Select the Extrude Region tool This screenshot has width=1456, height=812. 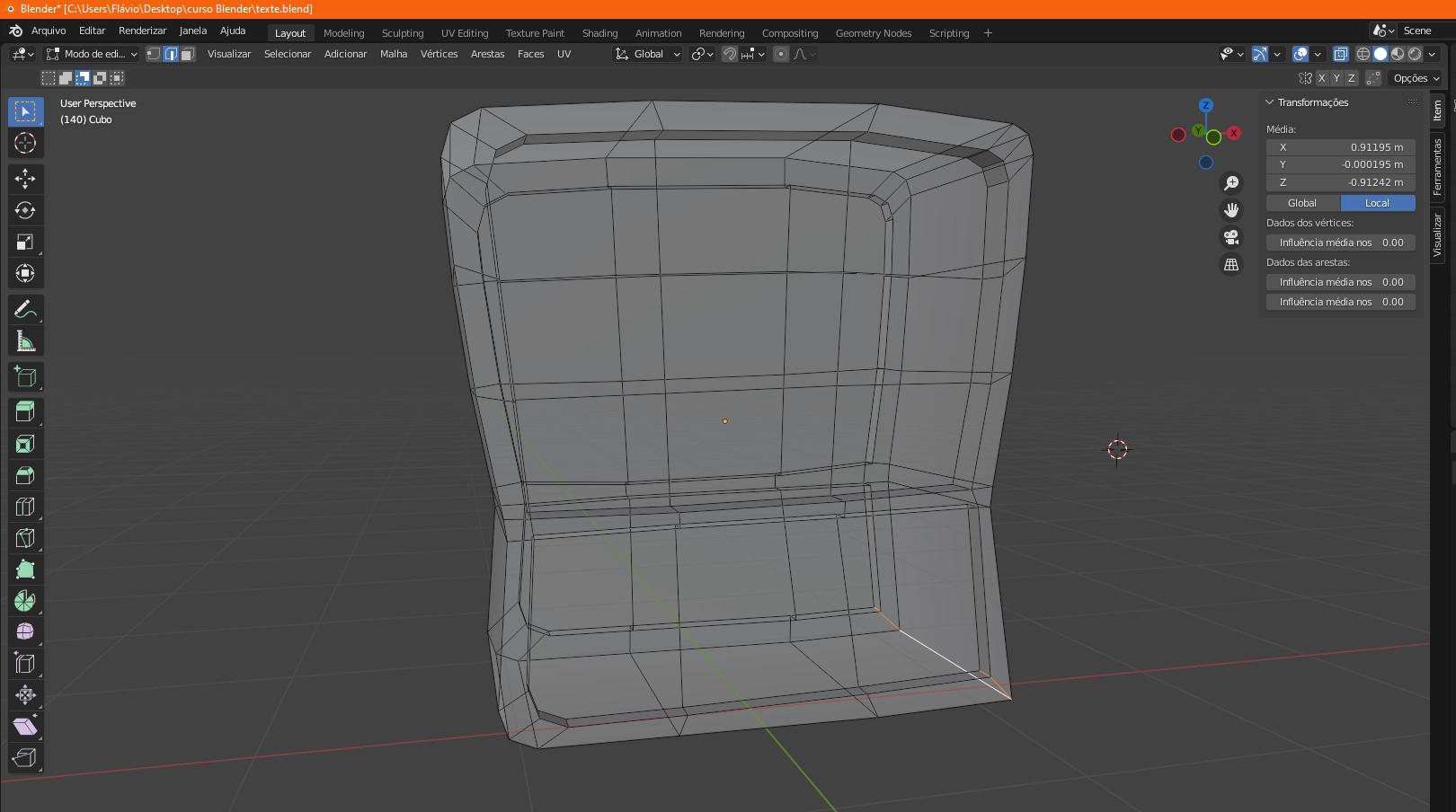click(25, 412)
